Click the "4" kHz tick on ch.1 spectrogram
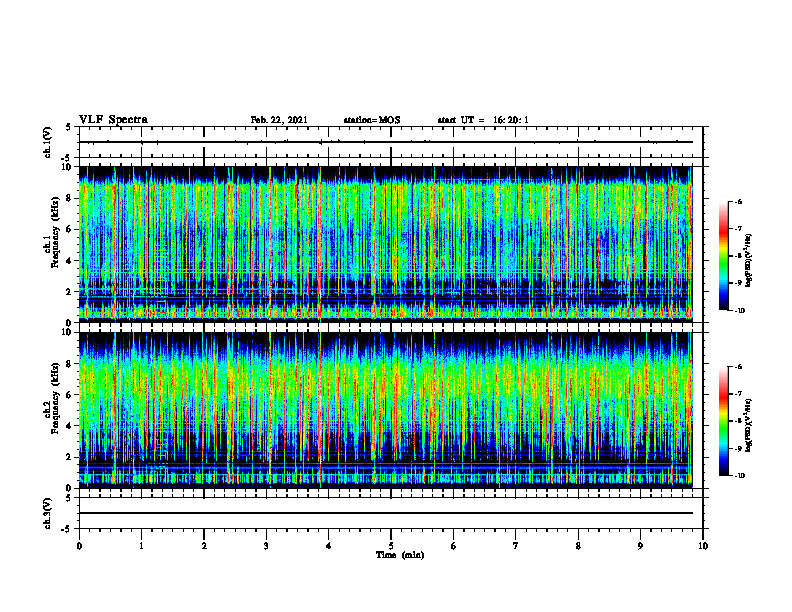The image size is (792, 612). coord(70,261)
